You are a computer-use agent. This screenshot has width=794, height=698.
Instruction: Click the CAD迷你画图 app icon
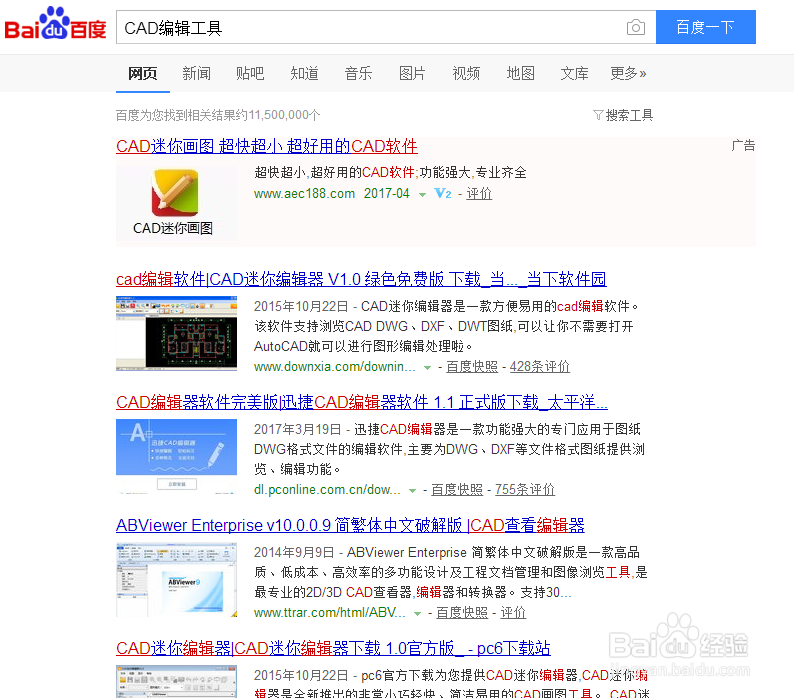coord(175,193)
